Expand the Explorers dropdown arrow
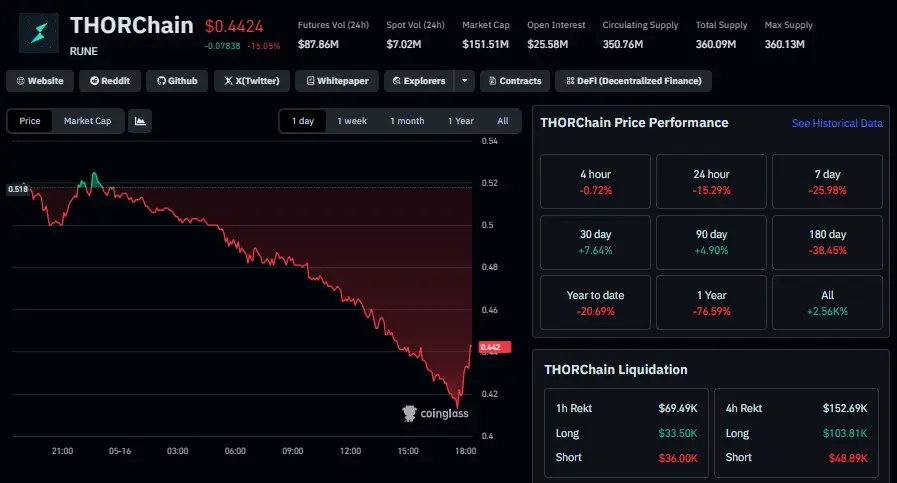 (465, 81)
